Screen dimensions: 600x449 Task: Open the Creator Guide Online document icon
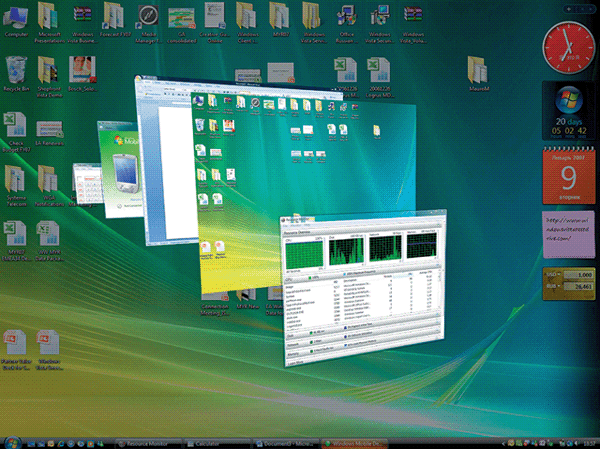(x=215, y=22)
